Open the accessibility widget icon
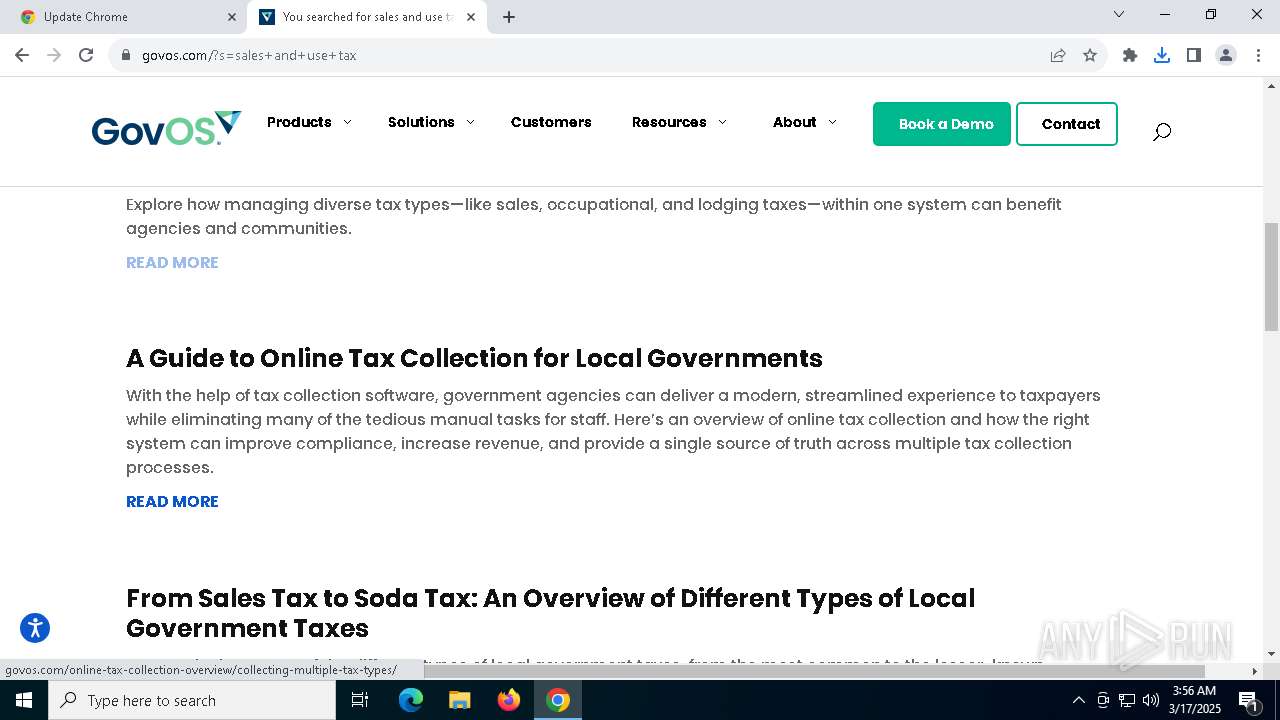 (x=35, y=628)
